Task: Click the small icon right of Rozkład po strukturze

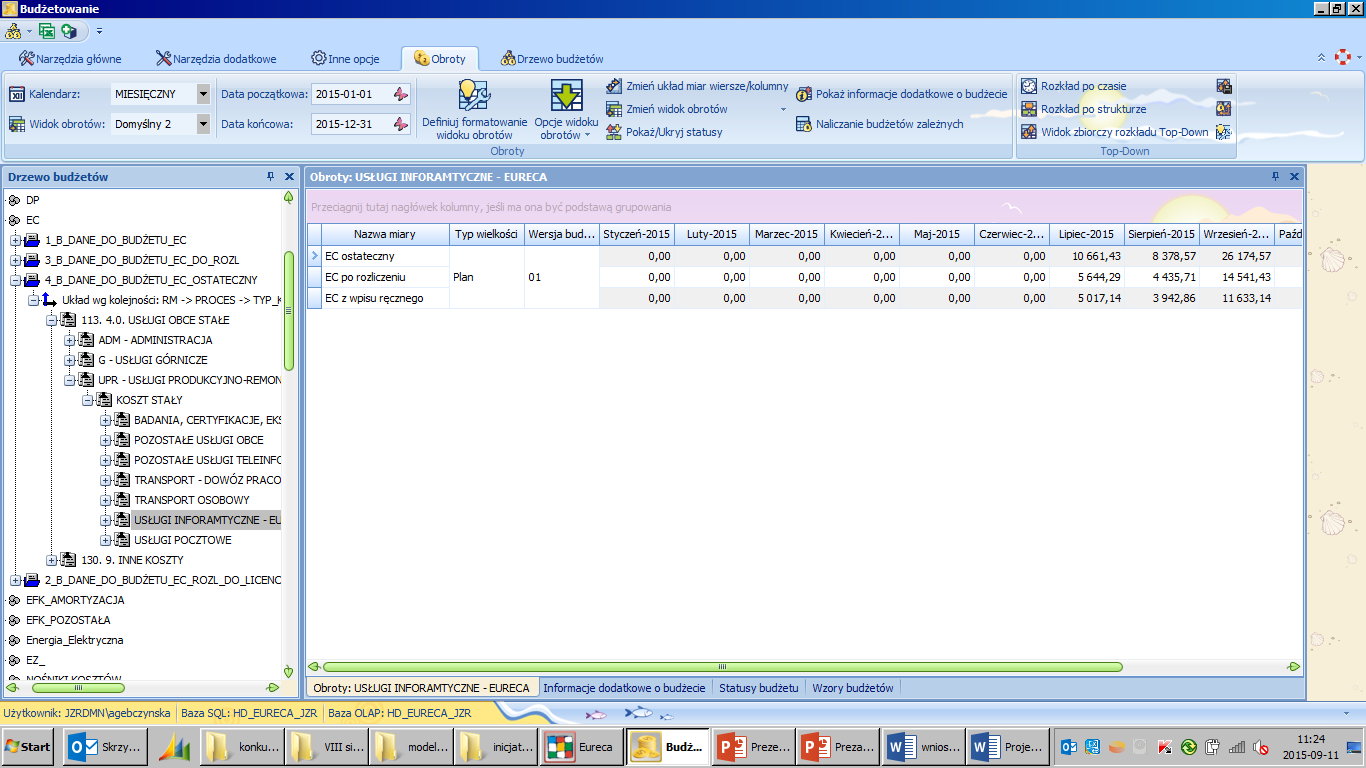Action: click(x=1223, y=109)
